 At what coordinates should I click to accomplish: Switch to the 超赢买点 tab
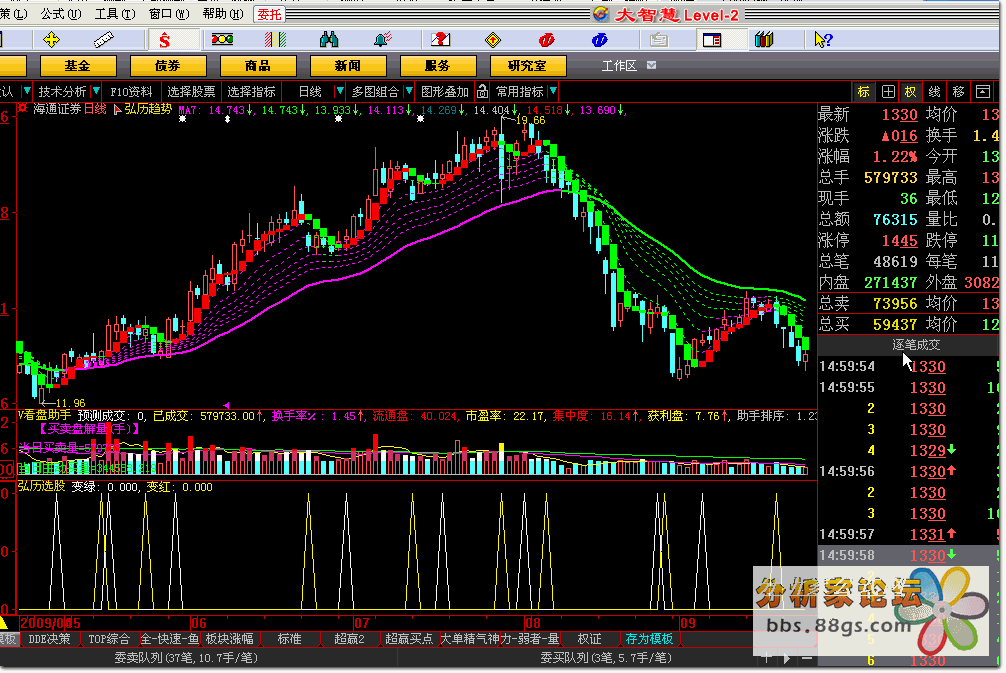pos(409,639)
